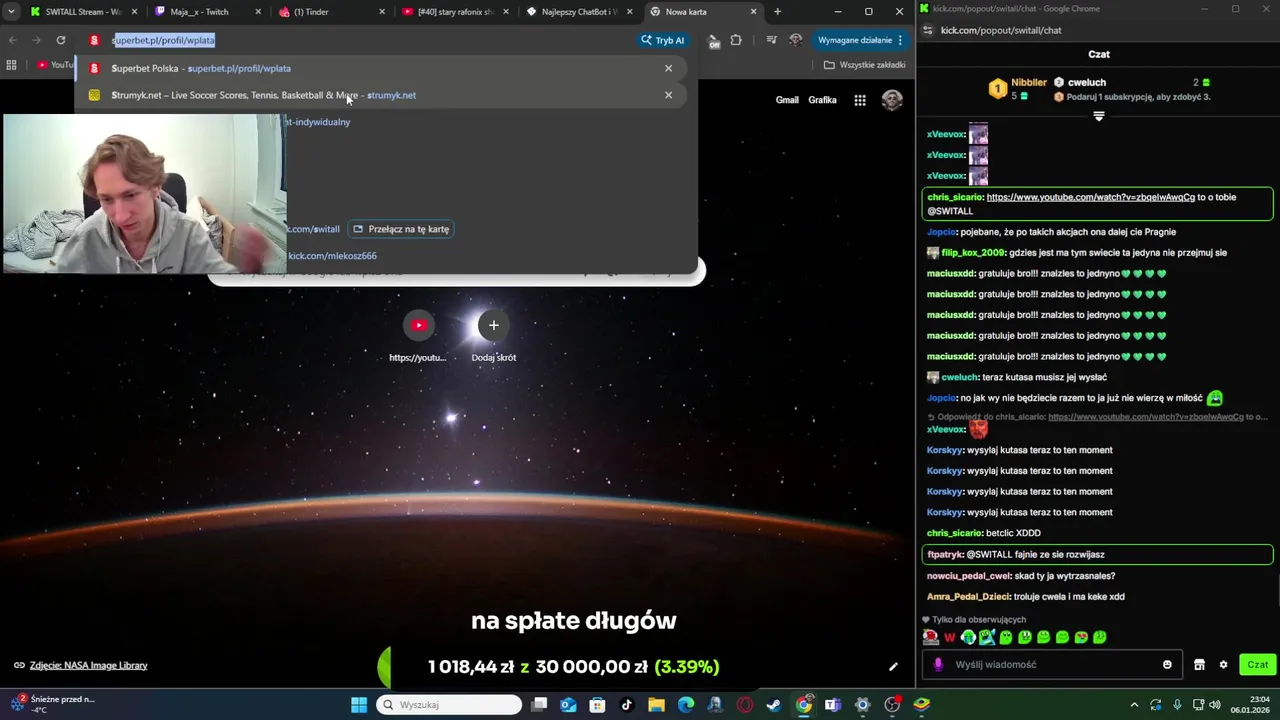View site info icon in chat popup

point(926,30)
